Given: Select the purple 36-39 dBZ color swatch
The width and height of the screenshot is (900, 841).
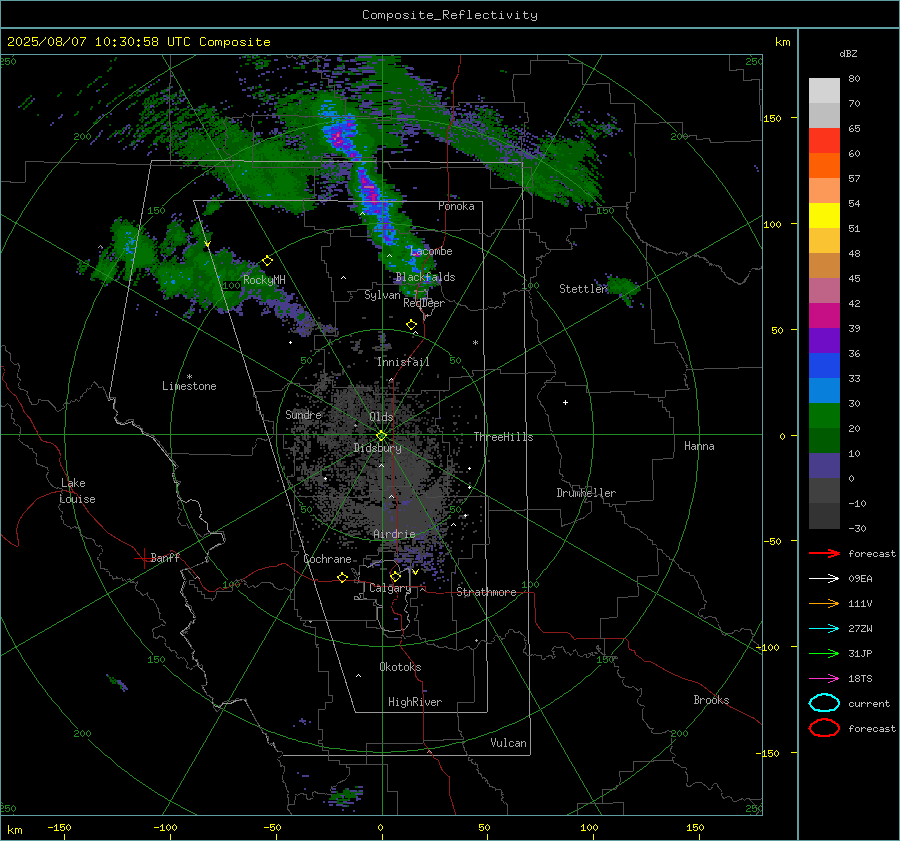Looking at the screenshot, I should pyautogui.click(x=824, y=340).
